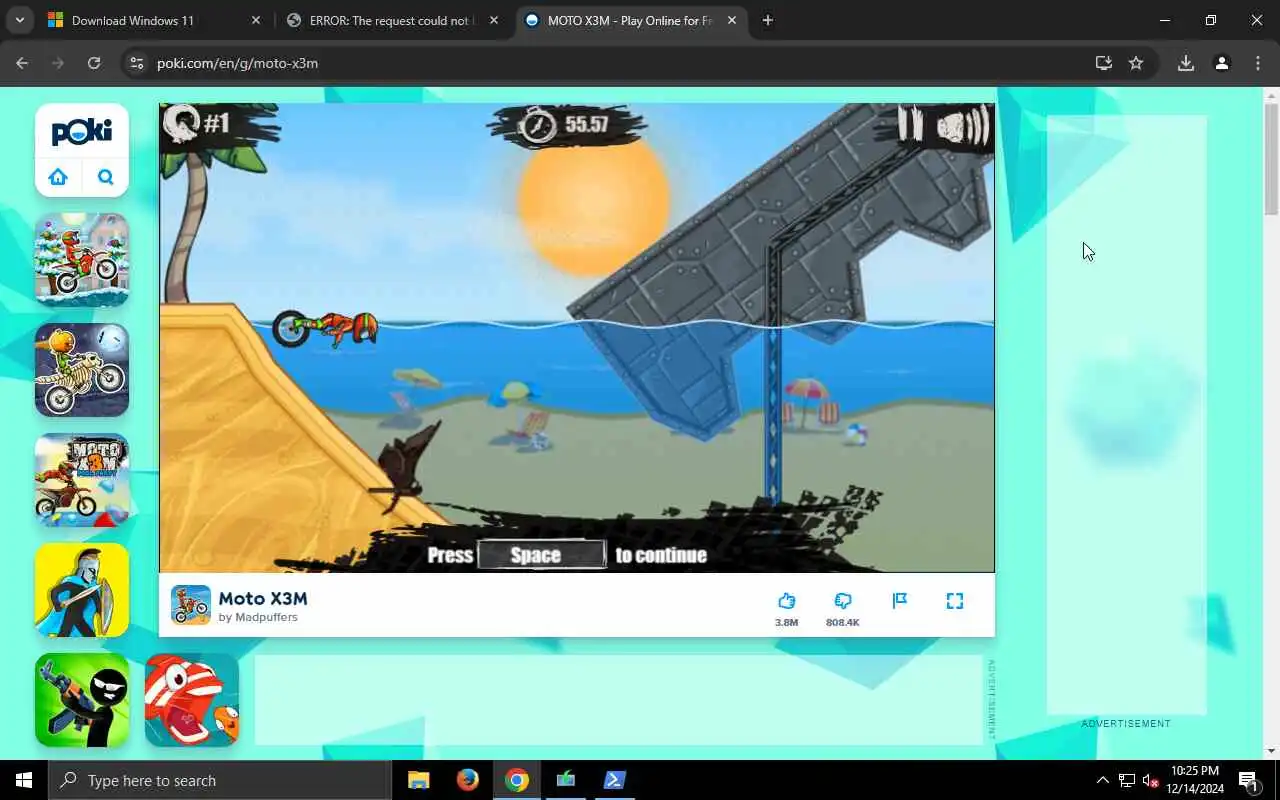Open Poki home page icon
Image resolution: width=1280 pixels, height=800 pixels.
point(58,177)
